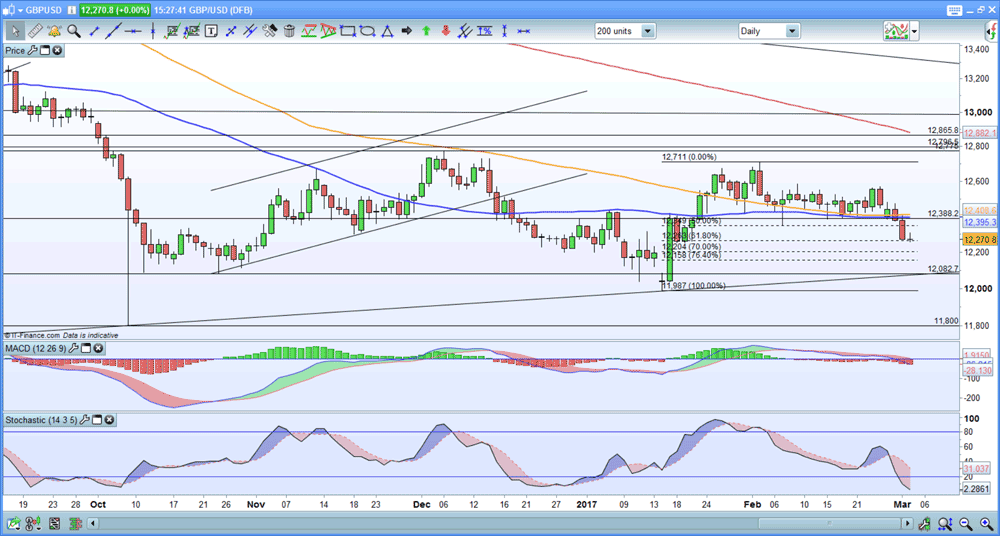The image size is (1000, 536).
Task: Select the short line segment drawing tool
Action: (x=94, y=30)
